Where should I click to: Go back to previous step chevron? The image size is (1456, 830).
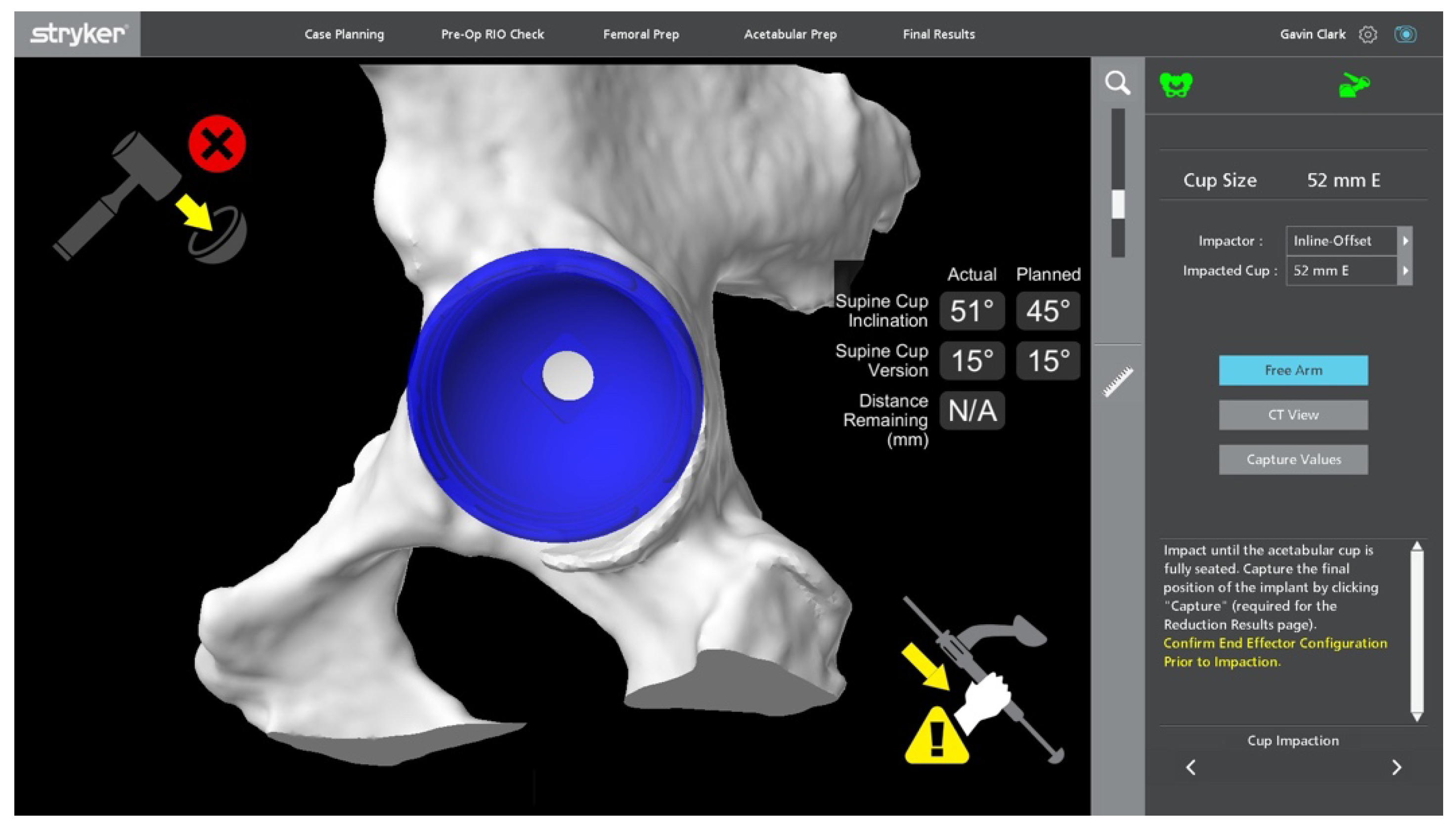(1191, 767)
